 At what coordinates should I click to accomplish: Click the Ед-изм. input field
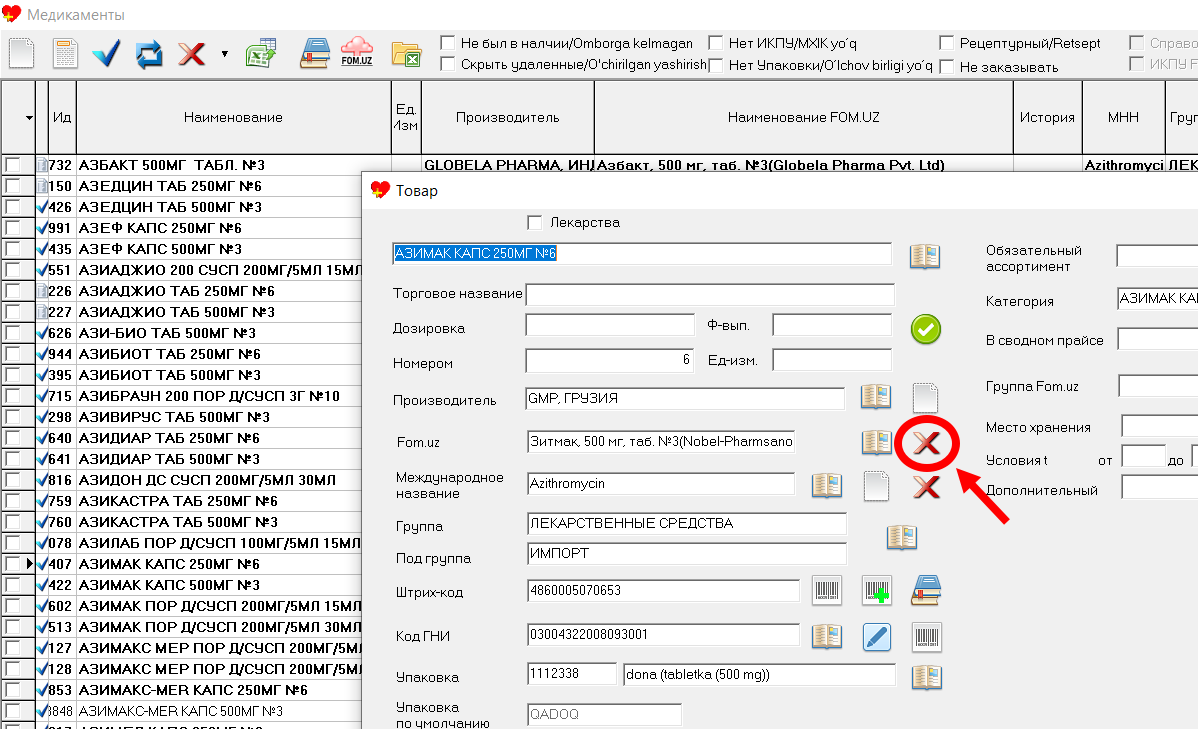[x=832, y=360]
